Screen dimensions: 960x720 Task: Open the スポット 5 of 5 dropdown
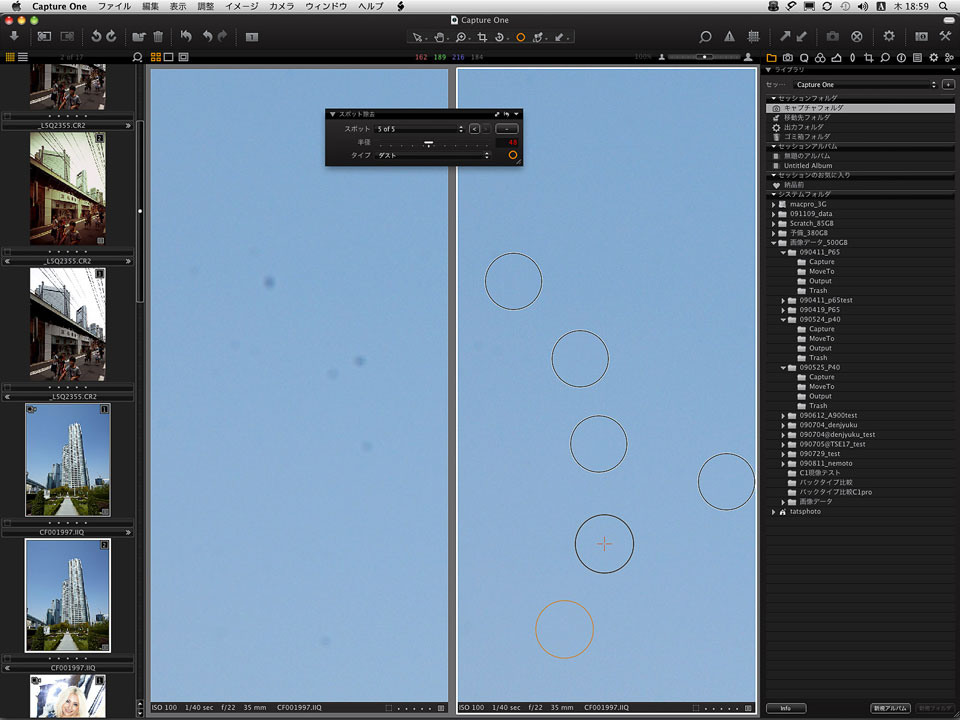point(420,129)
